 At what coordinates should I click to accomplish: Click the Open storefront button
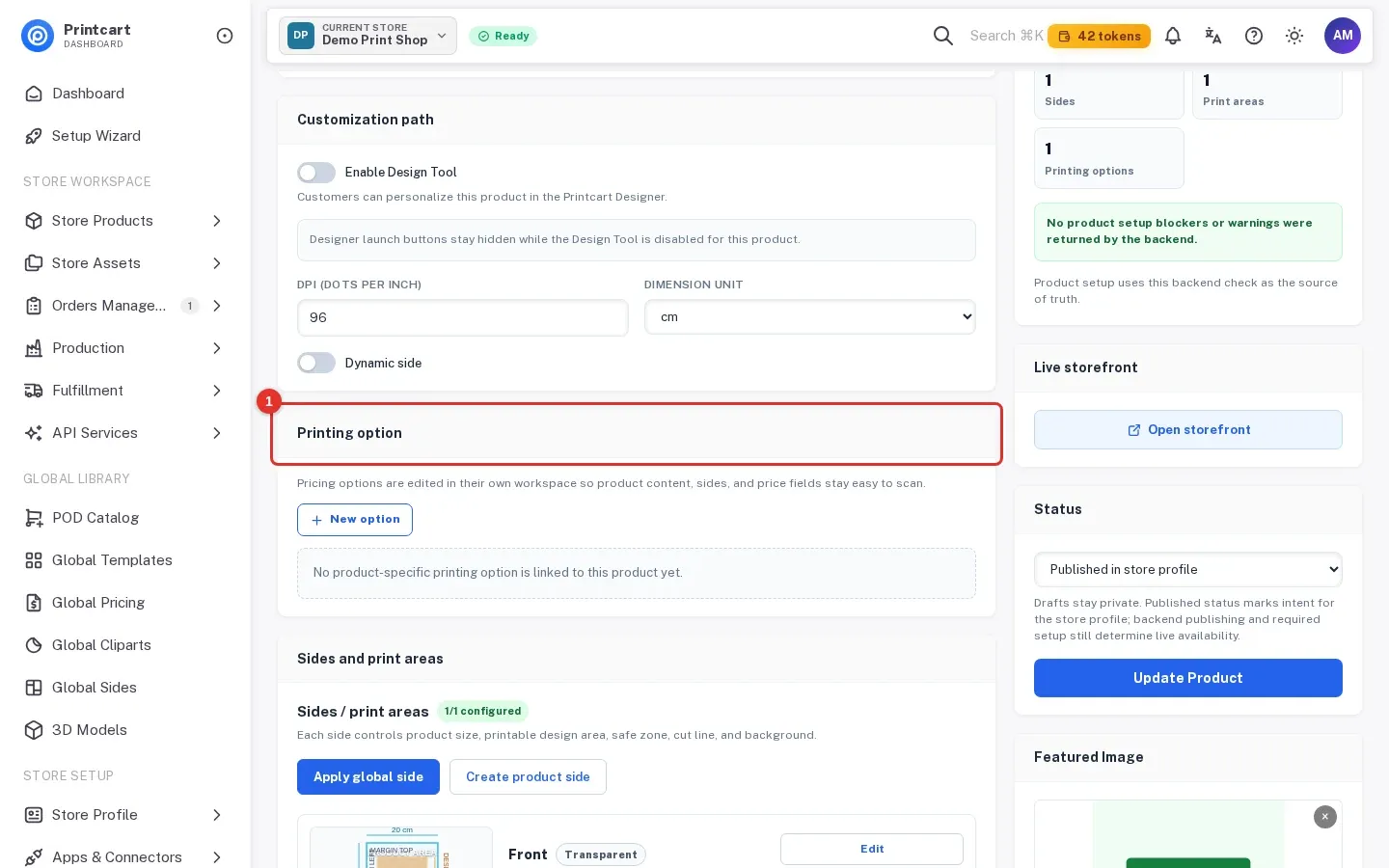[x=1188, y=430]
